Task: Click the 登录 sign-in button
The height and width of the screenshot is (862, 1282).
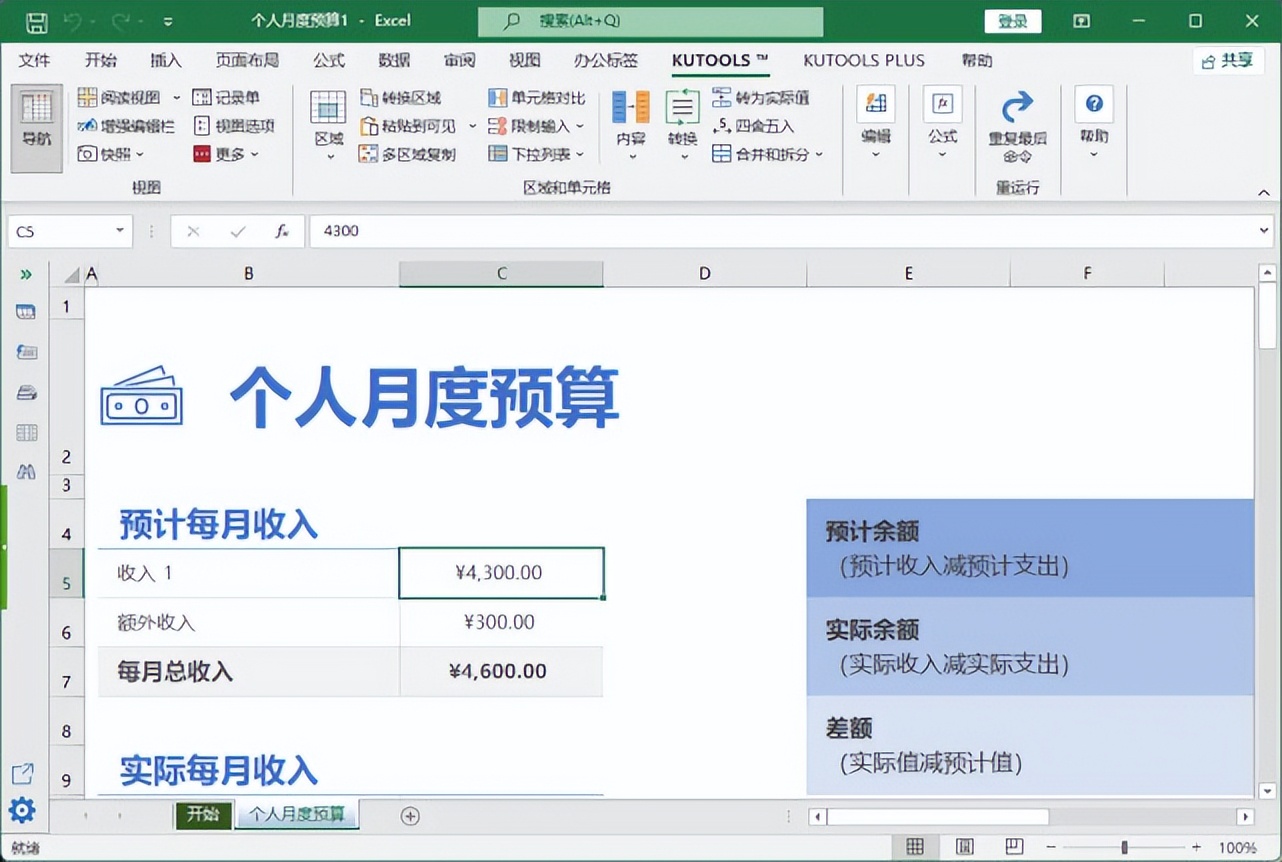Action: point(1012,20)
